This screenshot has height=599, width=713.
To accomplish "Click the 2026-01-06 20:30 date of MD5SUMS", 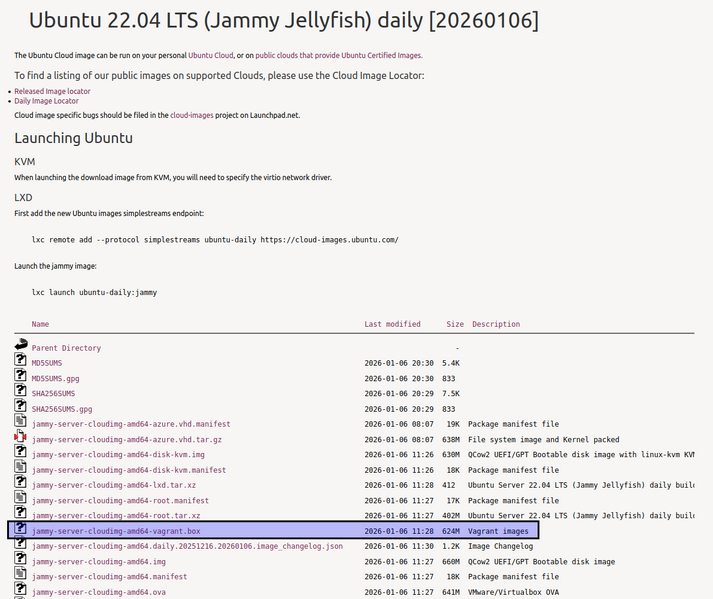I will (399, 363).
